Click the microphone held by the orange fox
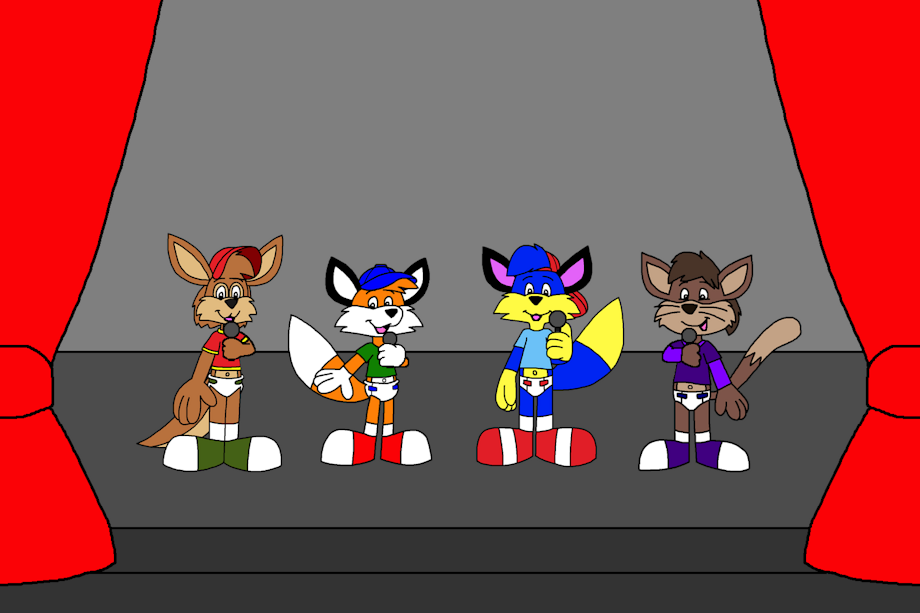The height and width of the screenshot is (613, 920). click(389, 338)
